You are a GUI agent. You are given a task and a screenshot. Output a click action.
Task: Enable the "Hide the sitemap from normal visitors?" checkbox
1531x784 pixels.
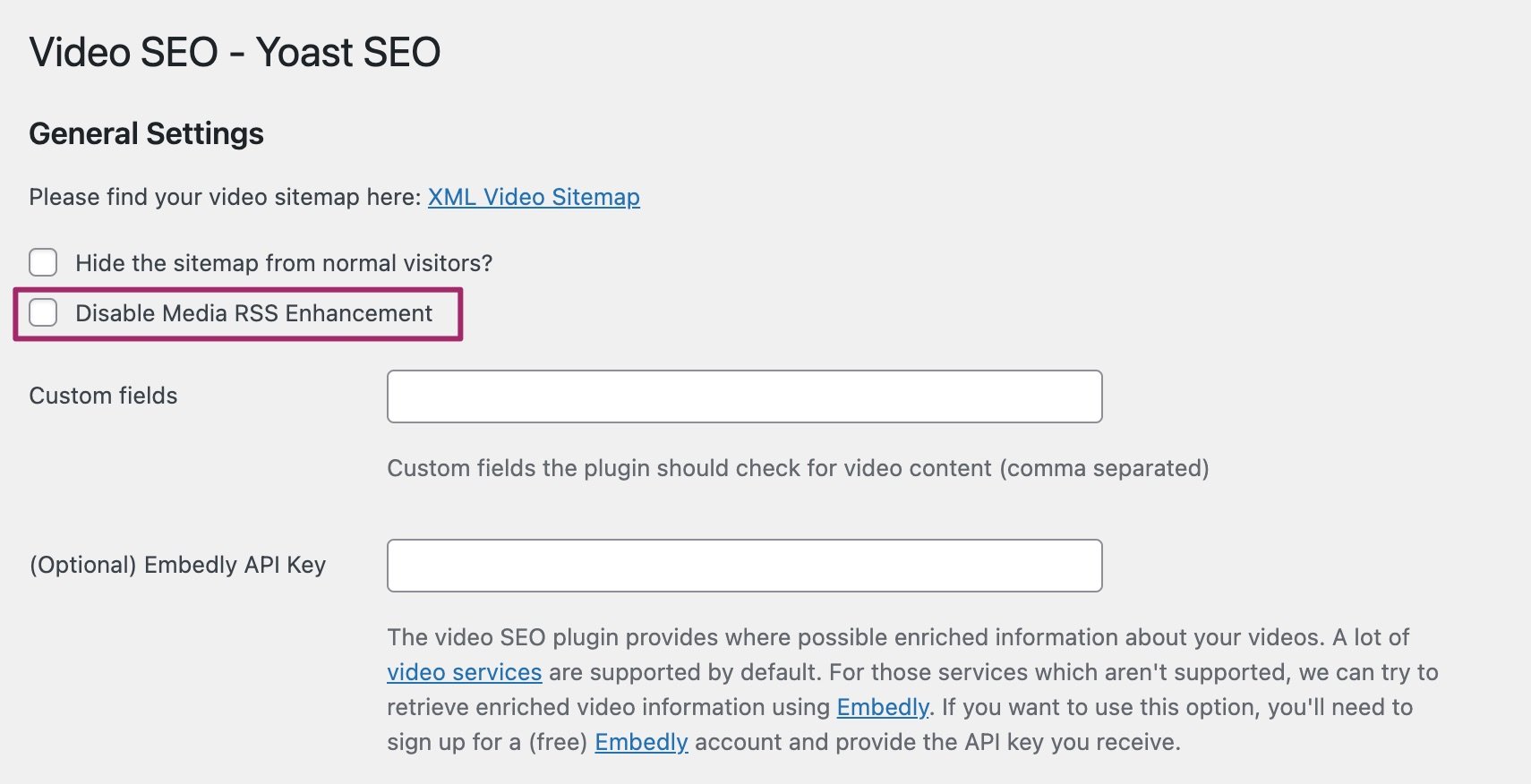pos(42,262)
